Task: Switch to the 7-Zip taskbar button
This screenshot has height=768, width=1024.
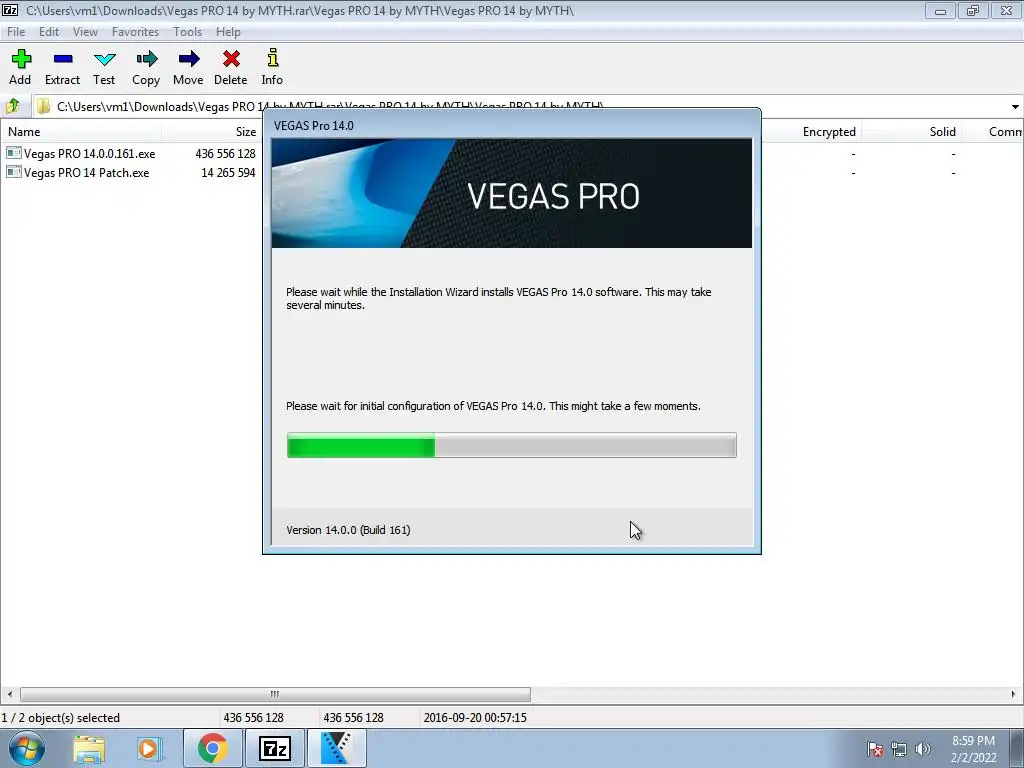Action: (274, 748)
